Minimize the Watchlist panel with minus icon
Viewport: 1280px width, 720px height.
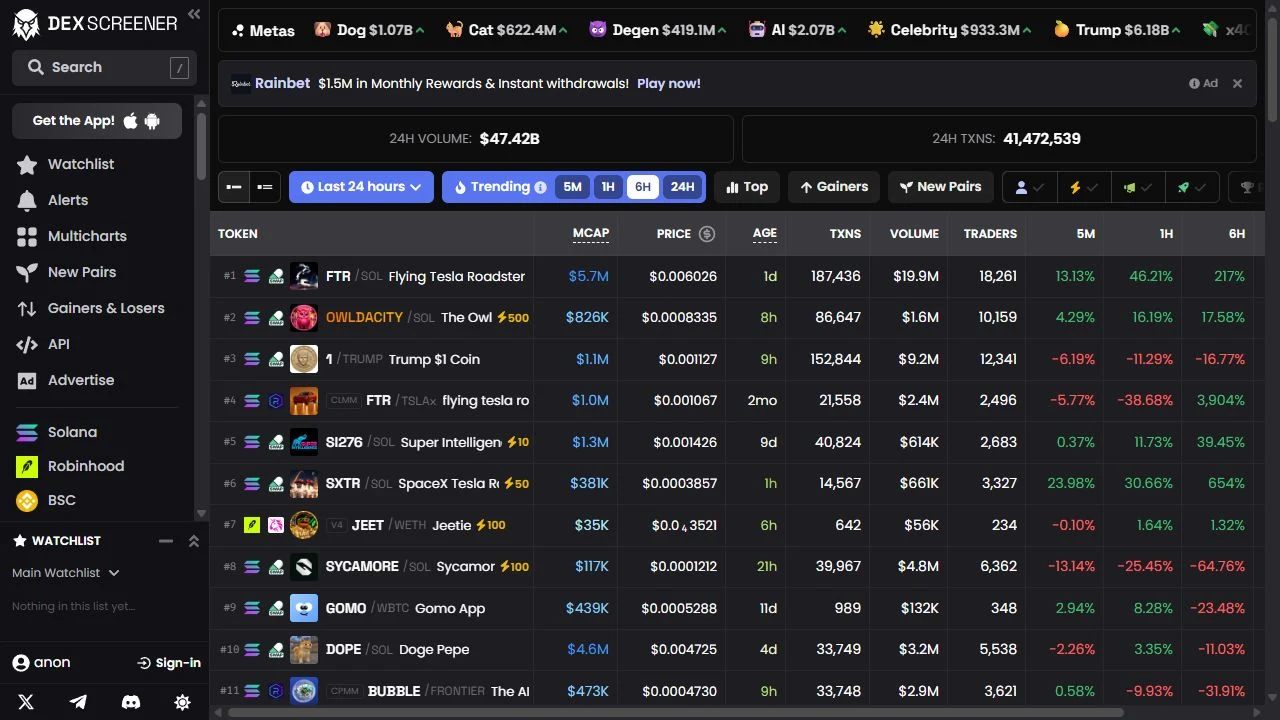(166, 541)
